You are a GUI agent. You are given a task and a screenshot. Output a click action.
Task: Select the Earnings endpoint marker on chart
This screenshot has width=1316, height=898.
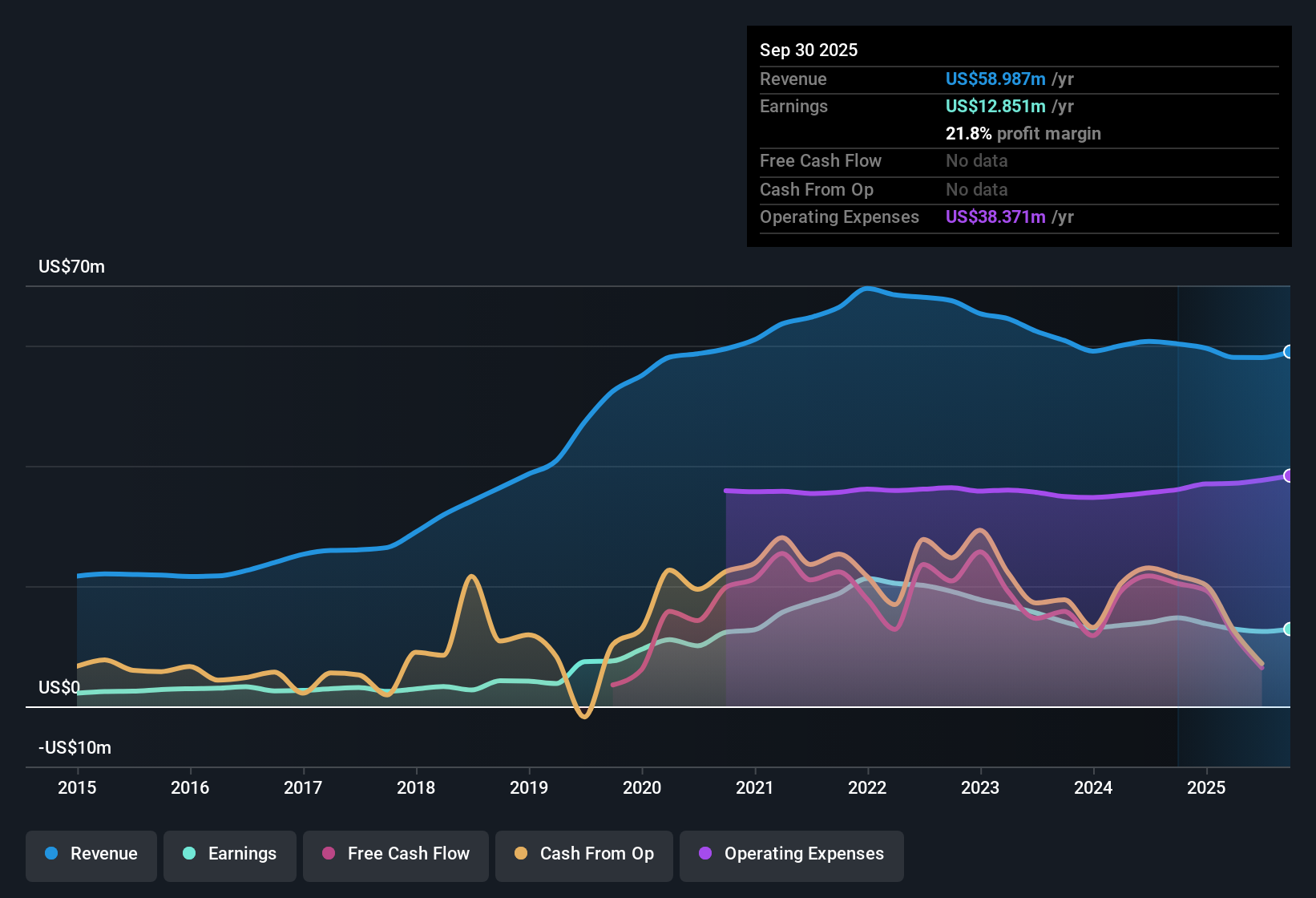click(x=1289, y=629)
